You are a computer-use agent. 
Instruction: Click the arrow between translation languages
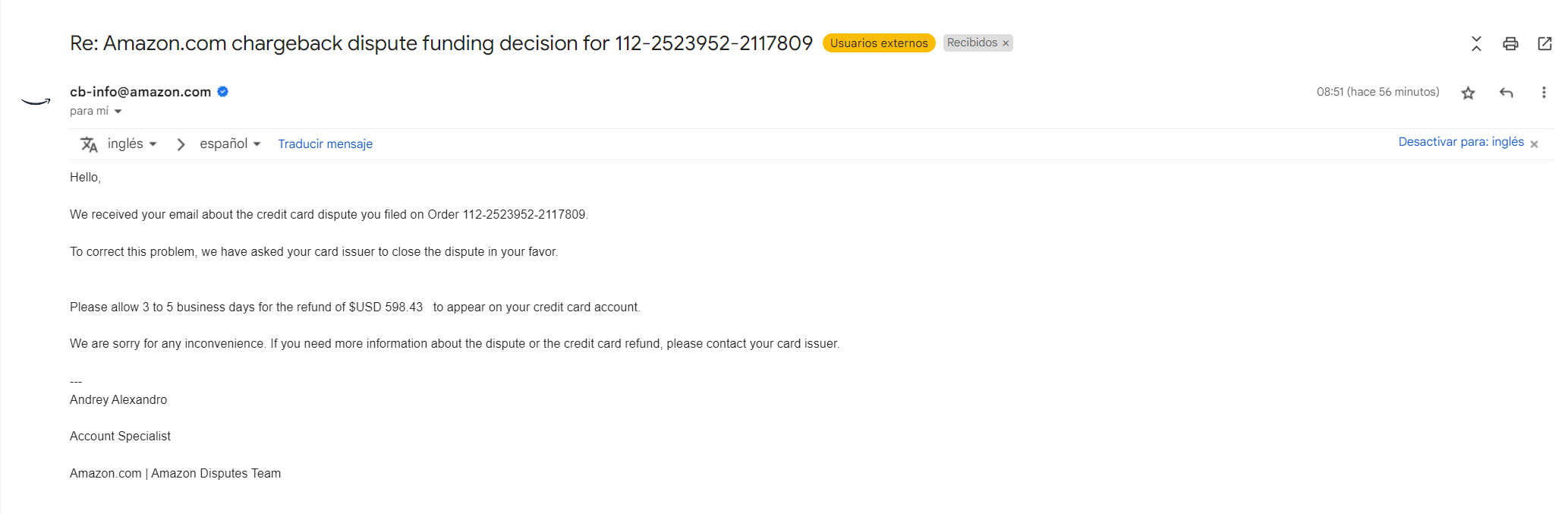181,144
